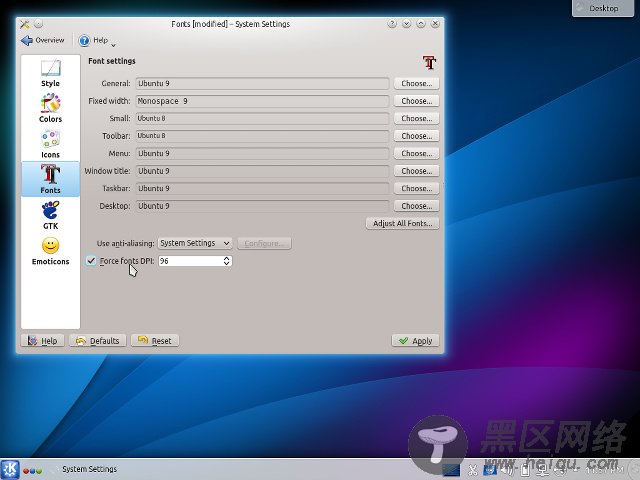This screenshot has width=640, height=480.
Task: Click the Small font Ubuntu 8 preview
Action: [x=262, y=118]
